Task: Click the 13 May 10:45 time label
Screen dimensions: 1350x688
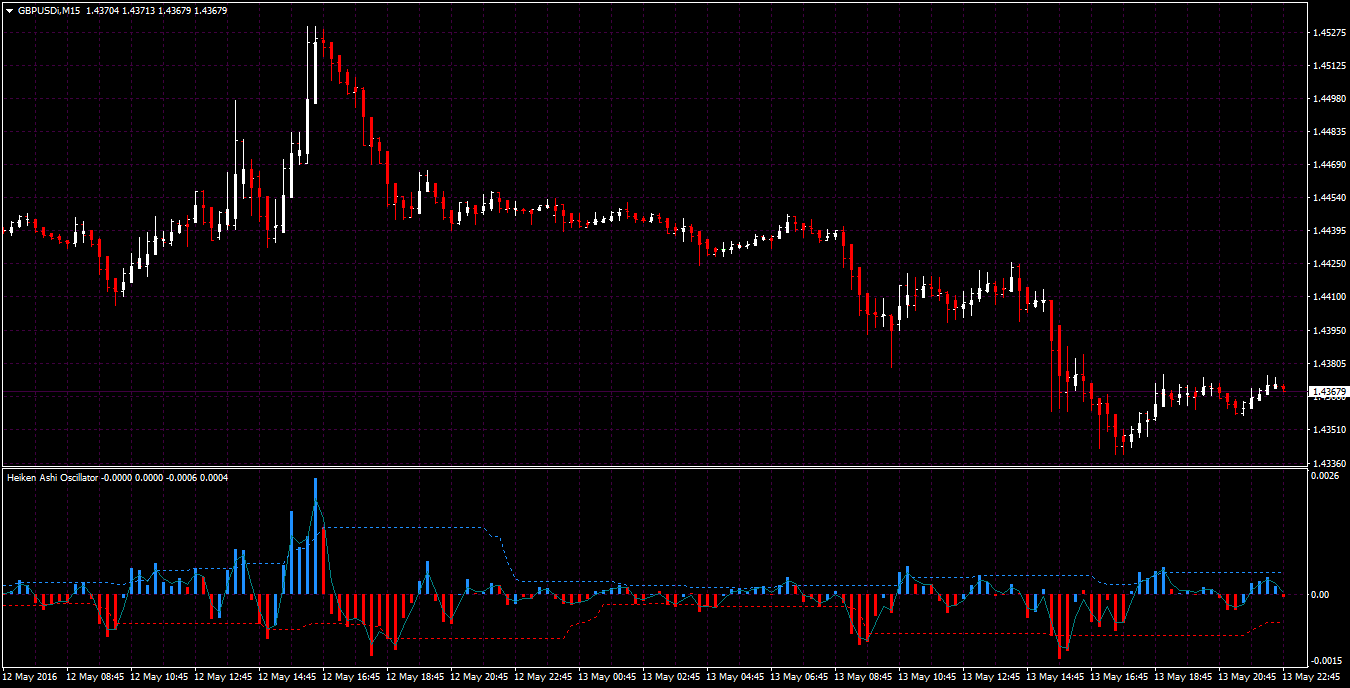Action: click(928, 677)
